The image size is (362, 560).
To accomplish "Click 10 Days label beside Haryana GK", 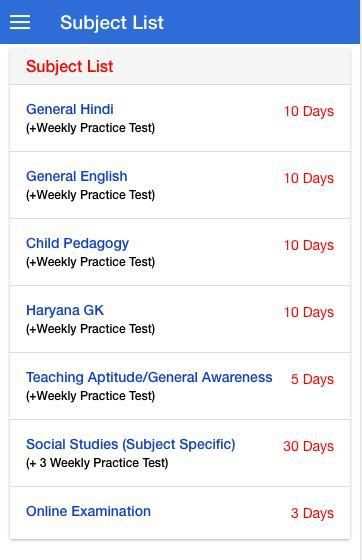I will click(x=309, y=312).
